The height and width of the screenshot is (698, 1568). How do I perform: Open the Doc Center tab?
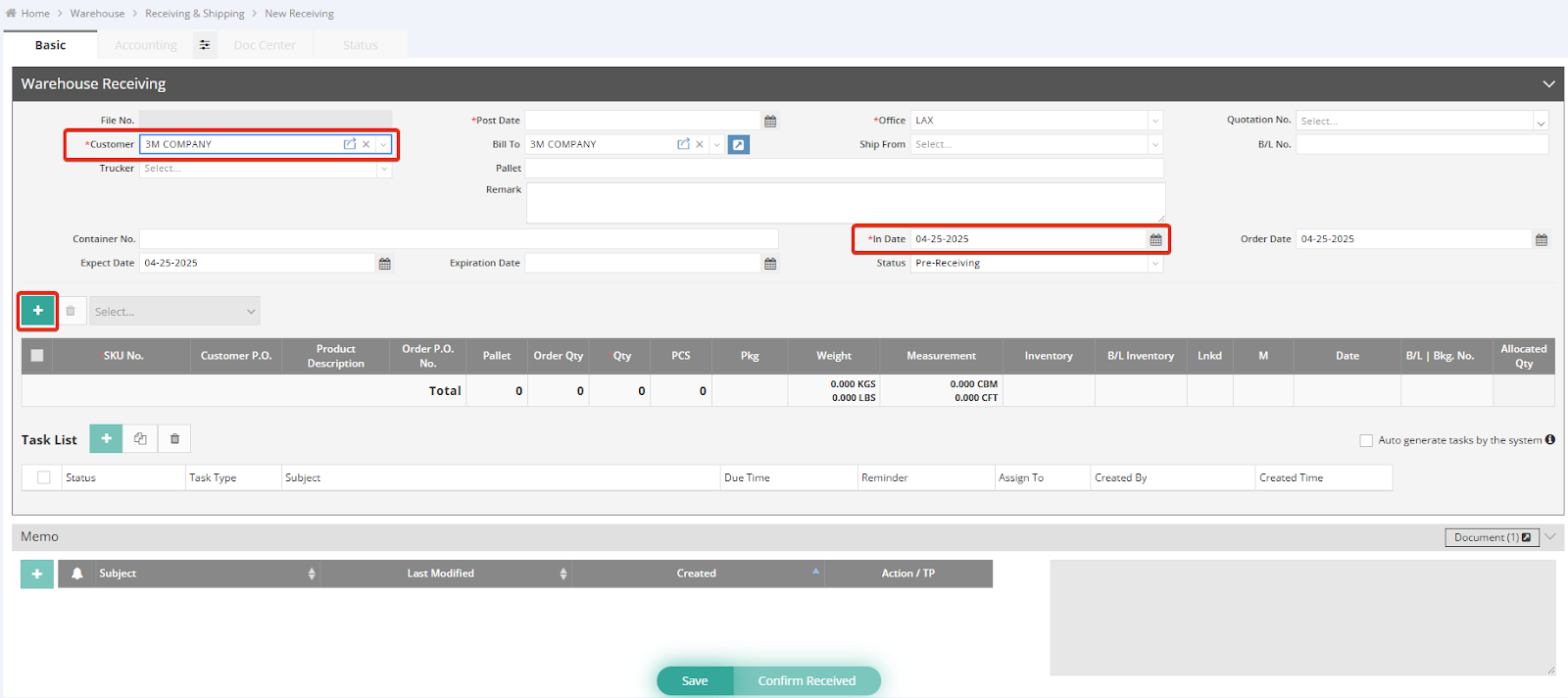pos(265,45)
